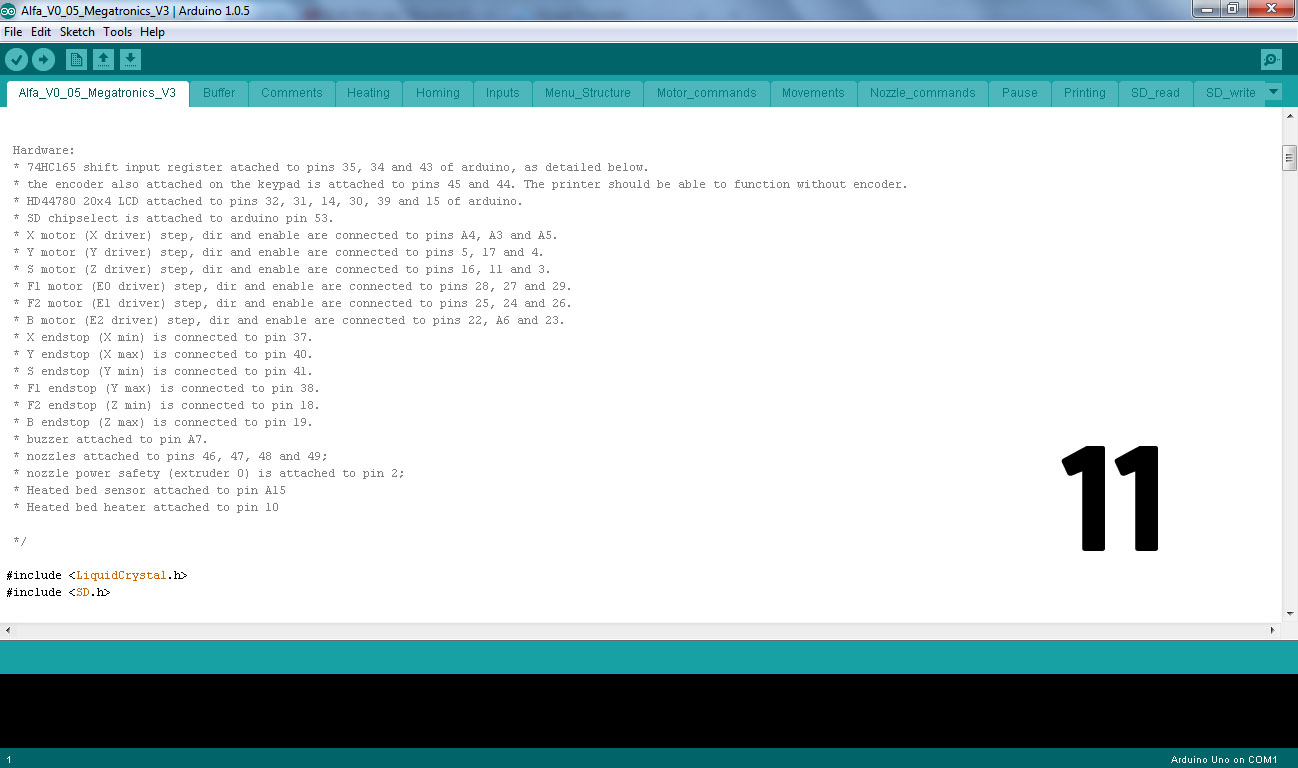The image size is (1298, 768).
Task: Click the F1 endstop pin 38 line
Action: tap(166, 388)
